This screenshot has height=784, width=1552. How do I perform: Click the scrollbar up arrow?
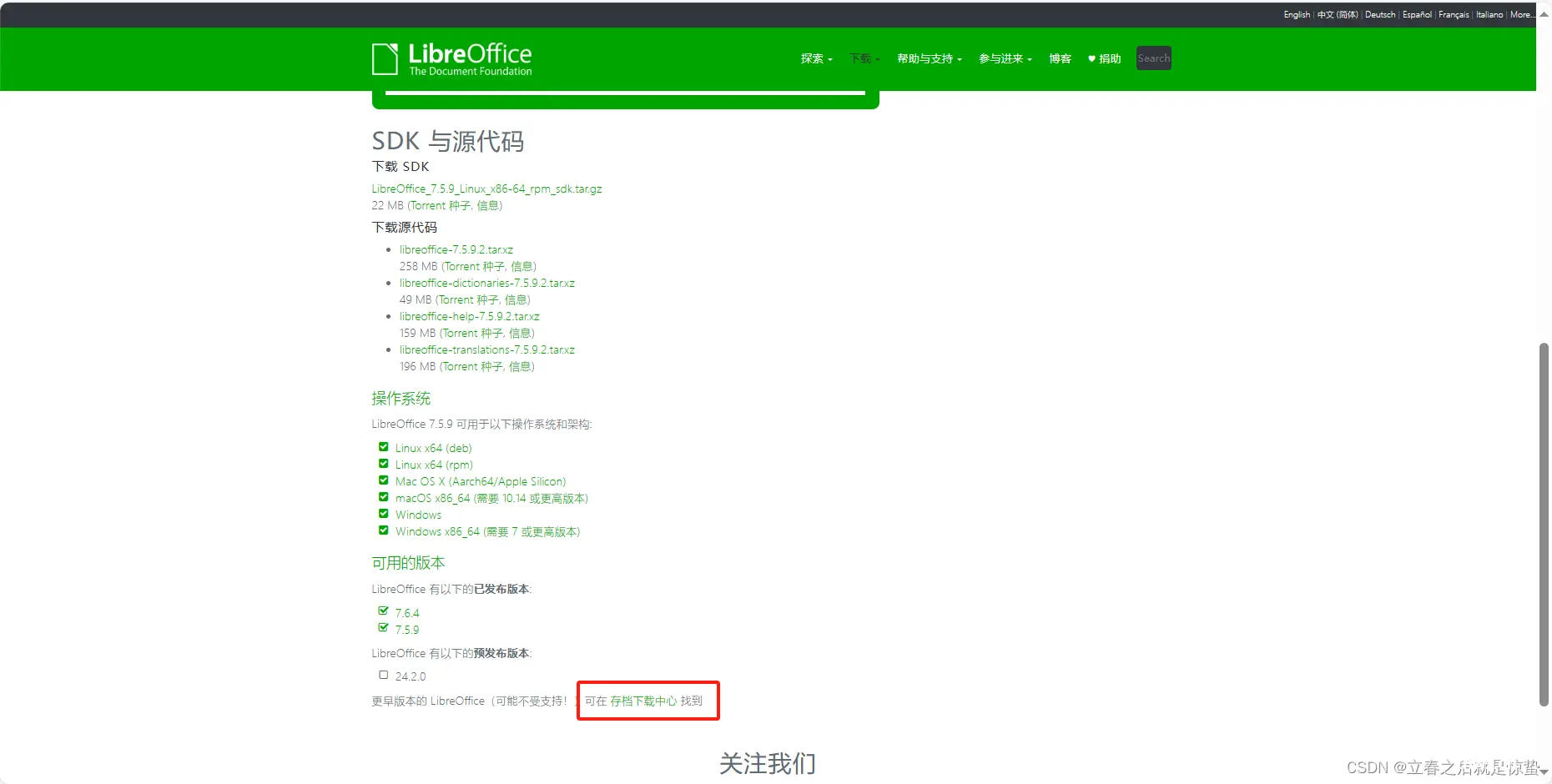pyautogui.click(x=1544, y=14)
